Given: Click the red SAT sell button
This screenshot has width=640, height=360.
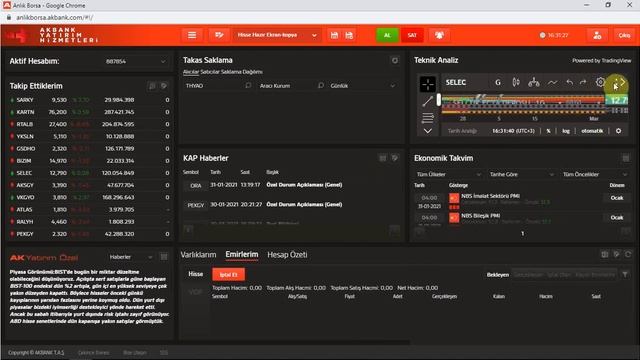Looking at the screenshot, I should pos(412,35).
